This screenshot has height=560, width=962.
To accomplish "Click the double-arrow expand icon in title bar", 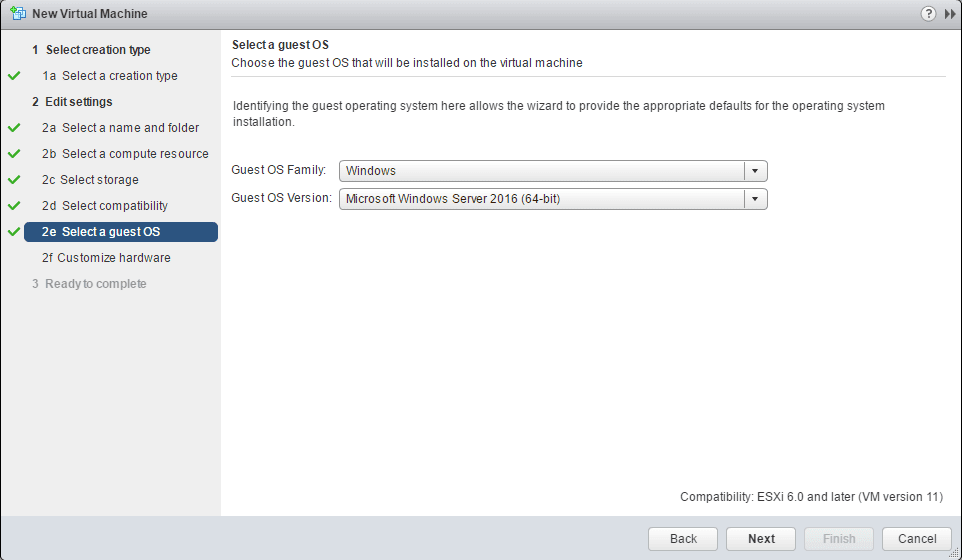I will 950,13.
